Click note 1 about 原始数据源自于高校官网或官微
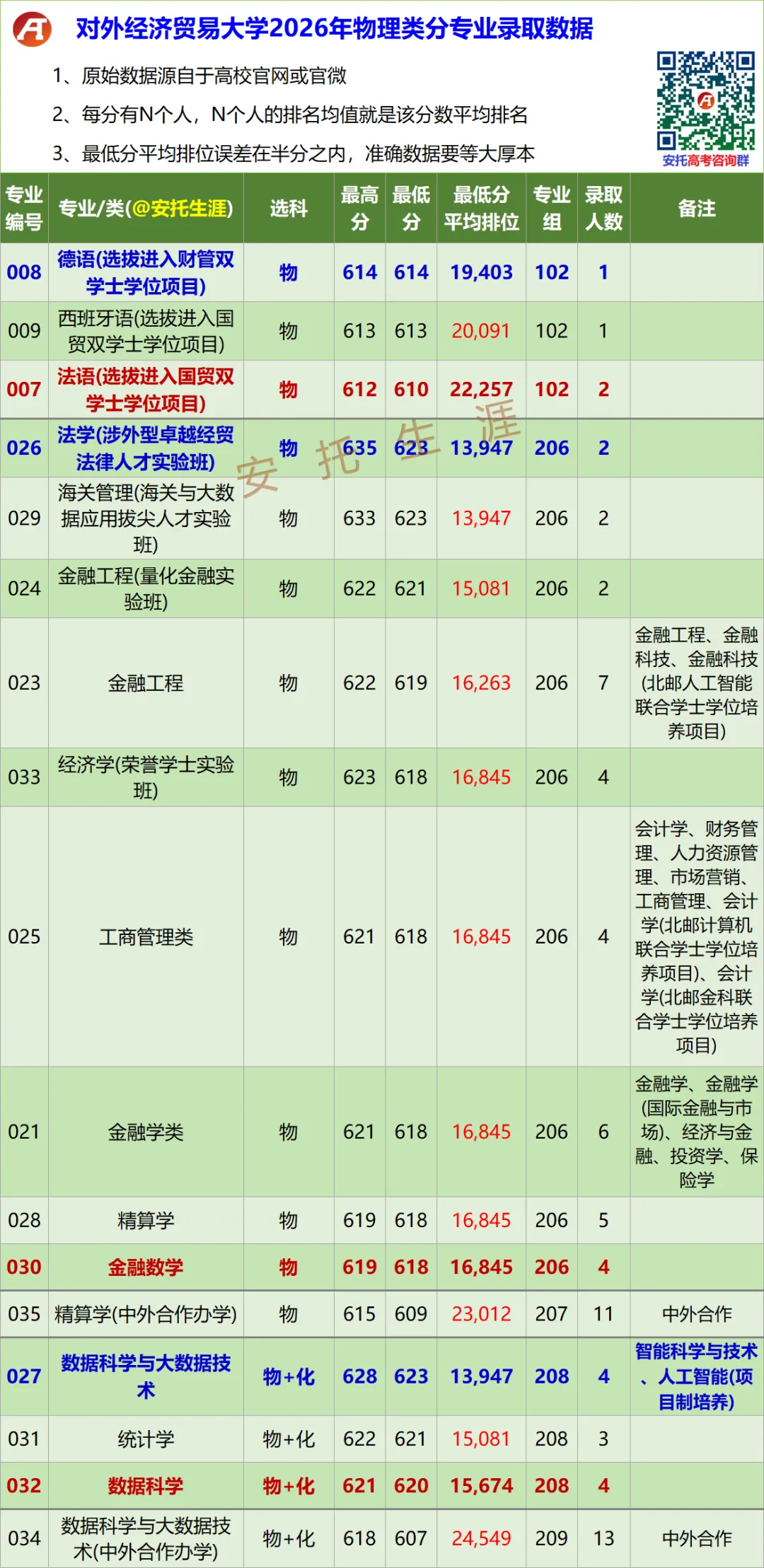This screenshot has height=1568, width=764. pyautogui.click(x=199, y=76)
